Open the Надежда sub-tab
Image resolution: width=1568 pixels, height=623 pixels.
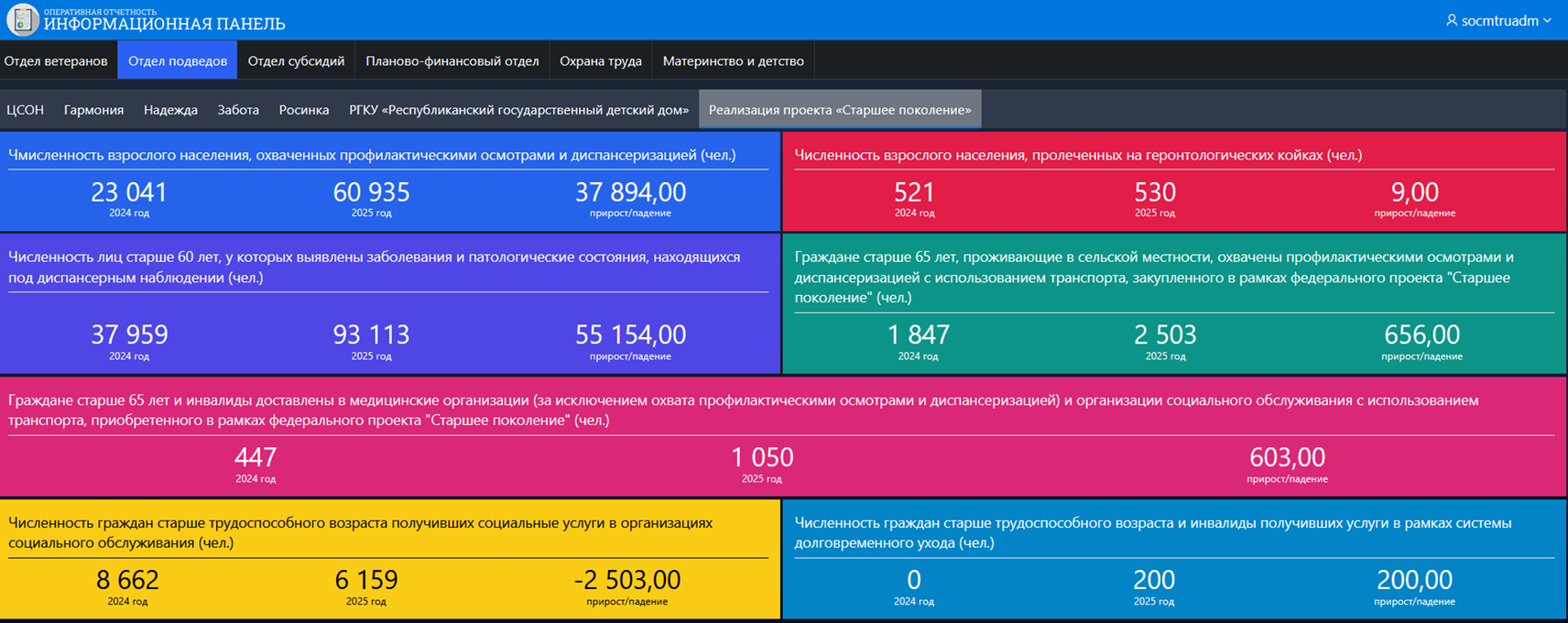point(170,110)
